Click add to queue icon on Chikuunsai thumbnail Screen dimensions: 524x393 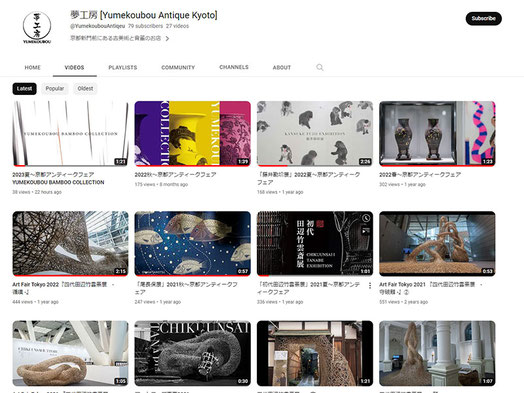[366, 231]
